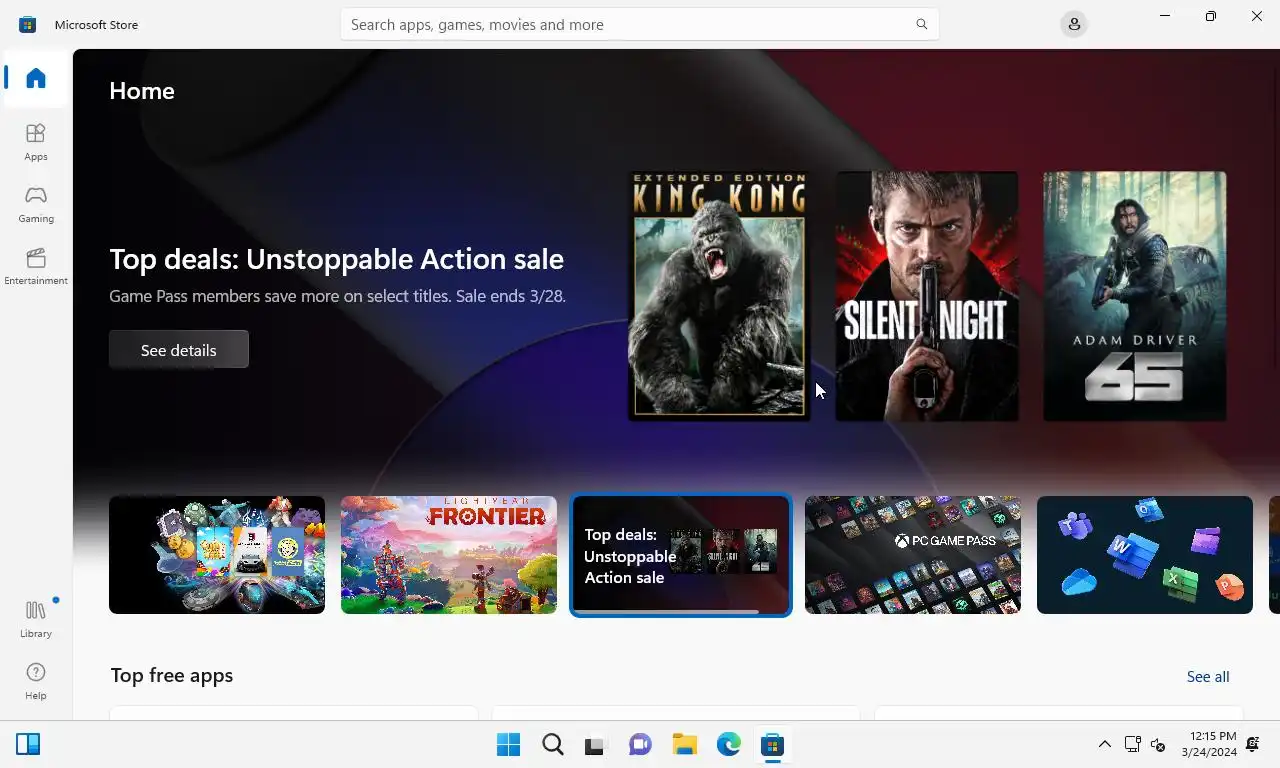Open the Entertainment section
This screenshot has height=768, width=1280.
click(x=36, y=266)
